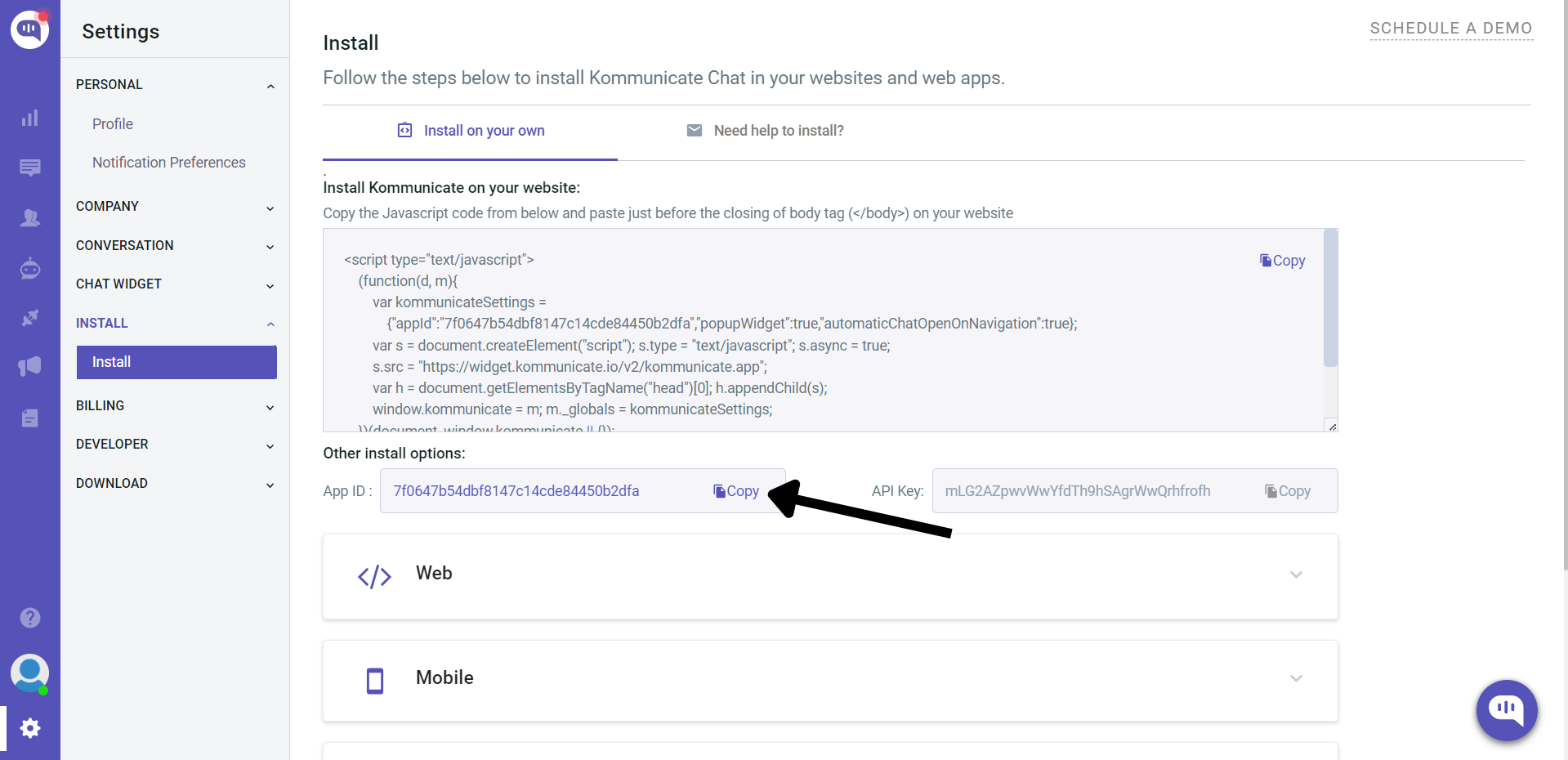Click the page vertical scrollbar

coord(1564,286)
